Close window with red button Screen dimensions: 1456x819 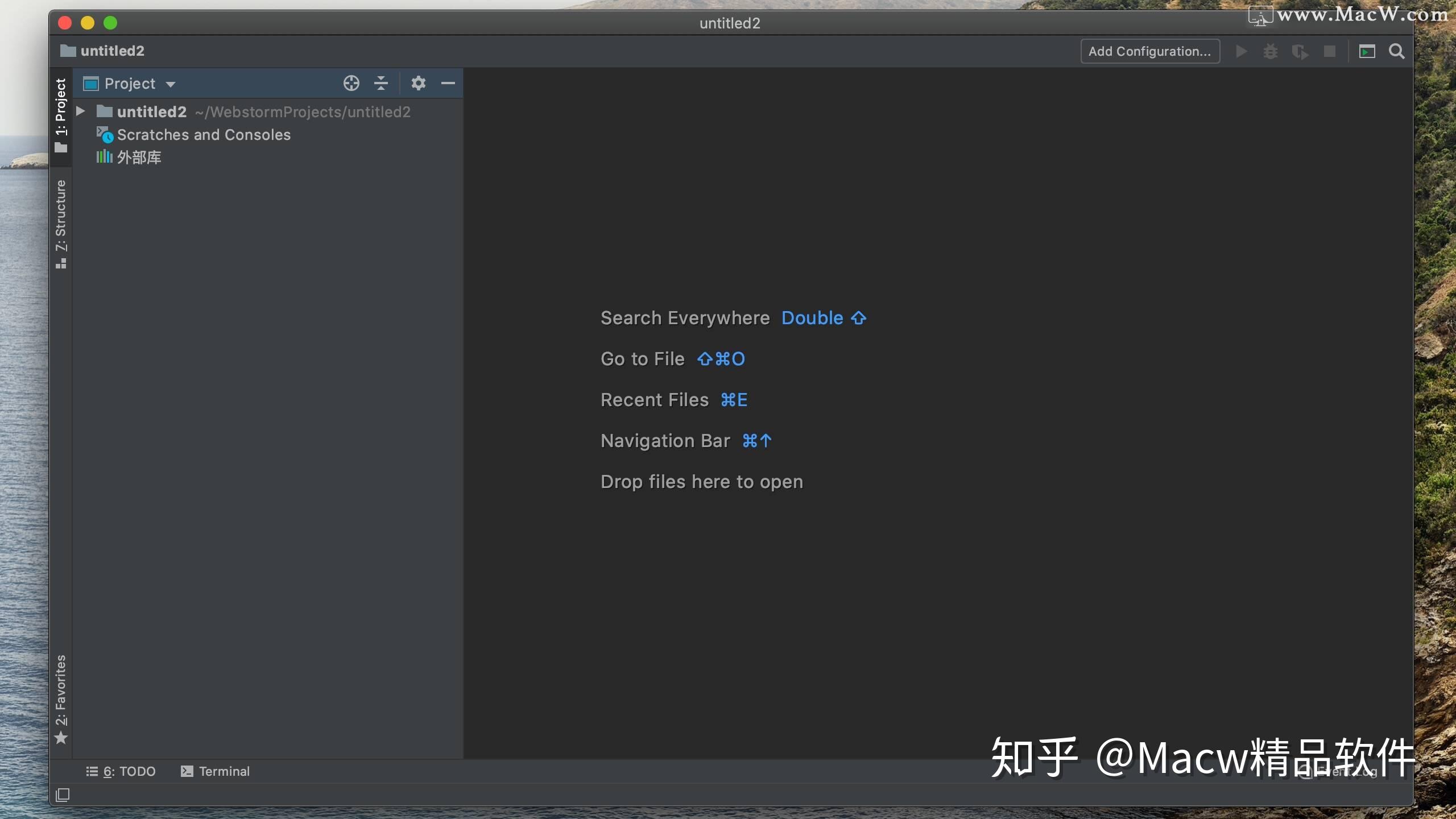pos(65,23)
